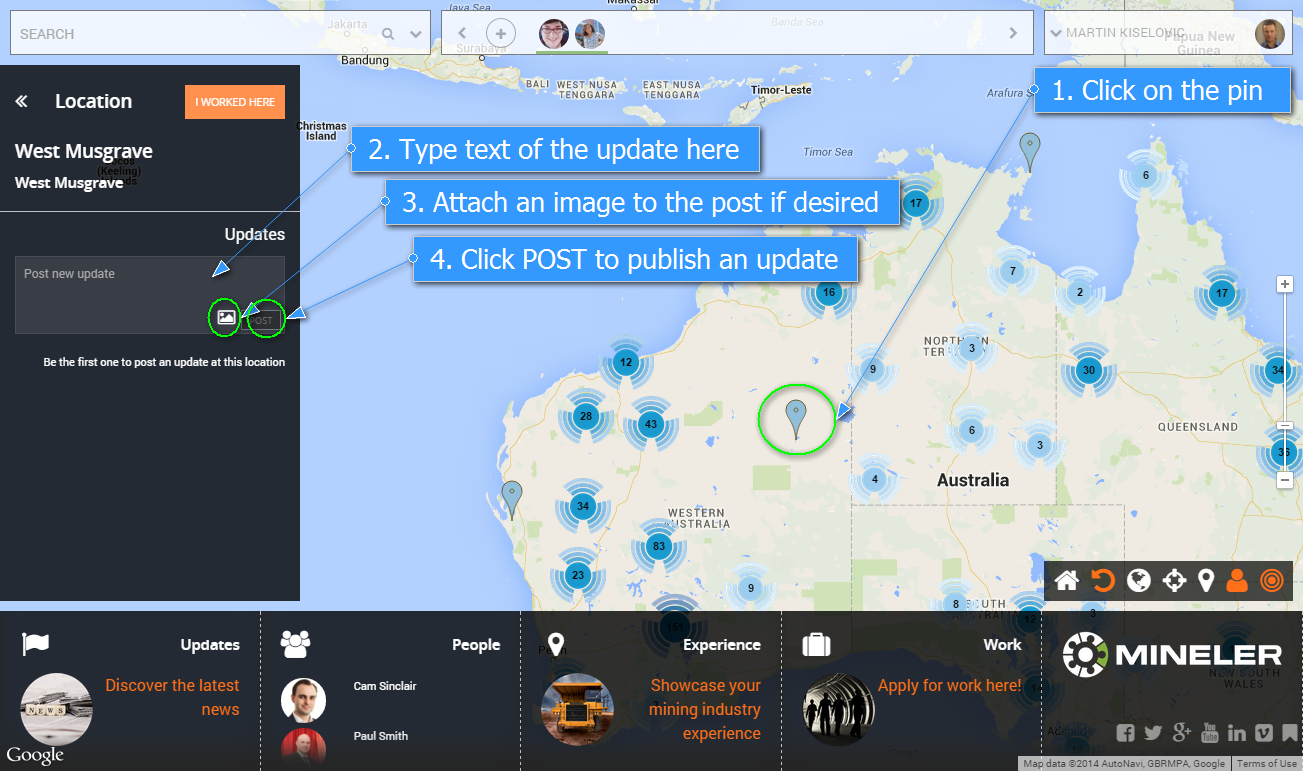
Task: Click the POST button to publish update
Action: pyautogui.click(x=262, y=321)
